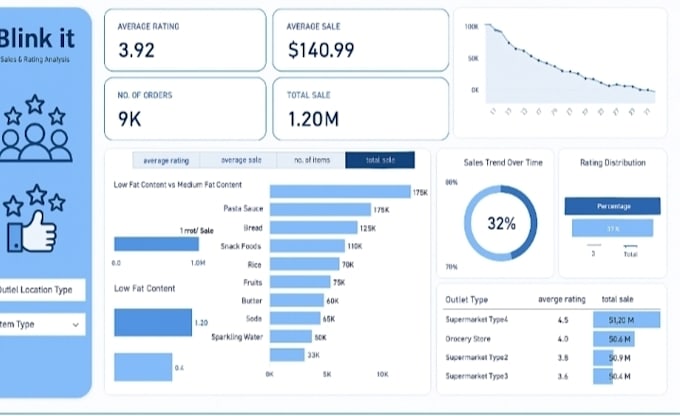
Task: Click the Total Sale 1.20M card
Action: 360,109
